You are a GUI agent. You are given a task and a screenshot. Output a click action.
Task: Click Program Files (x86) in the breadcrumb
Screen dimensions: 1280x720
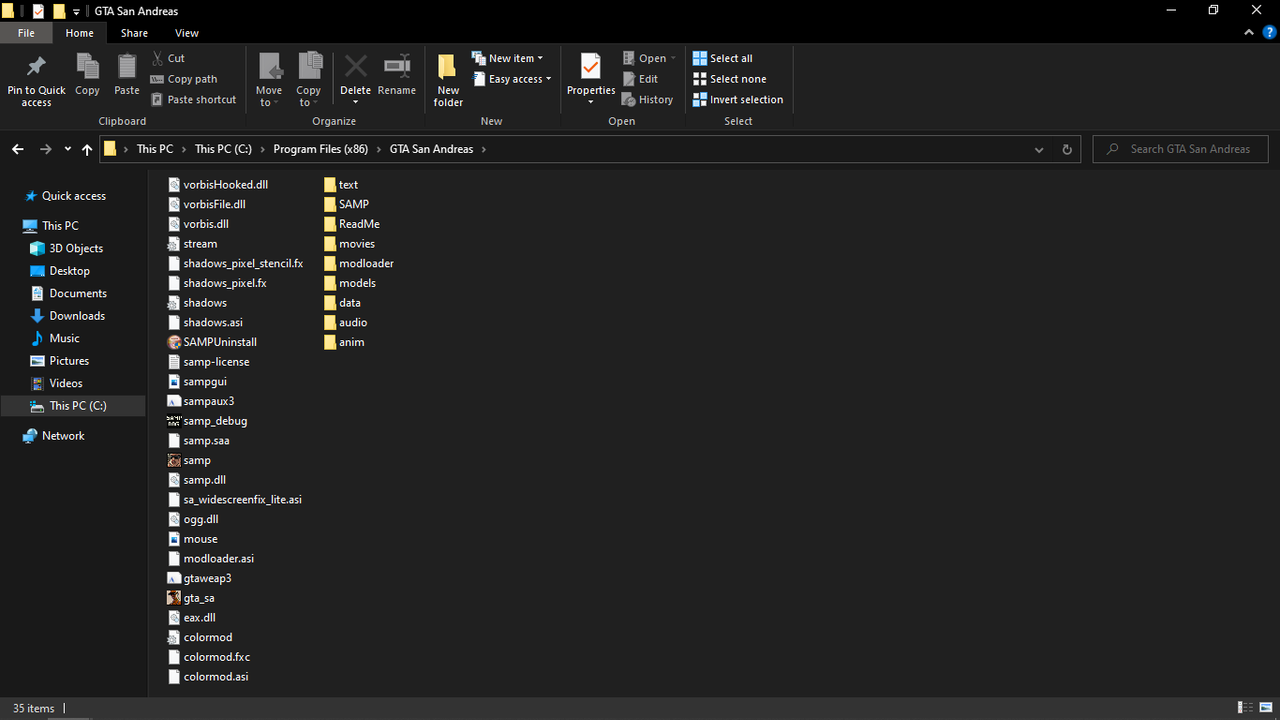click(x=320, y=149)
